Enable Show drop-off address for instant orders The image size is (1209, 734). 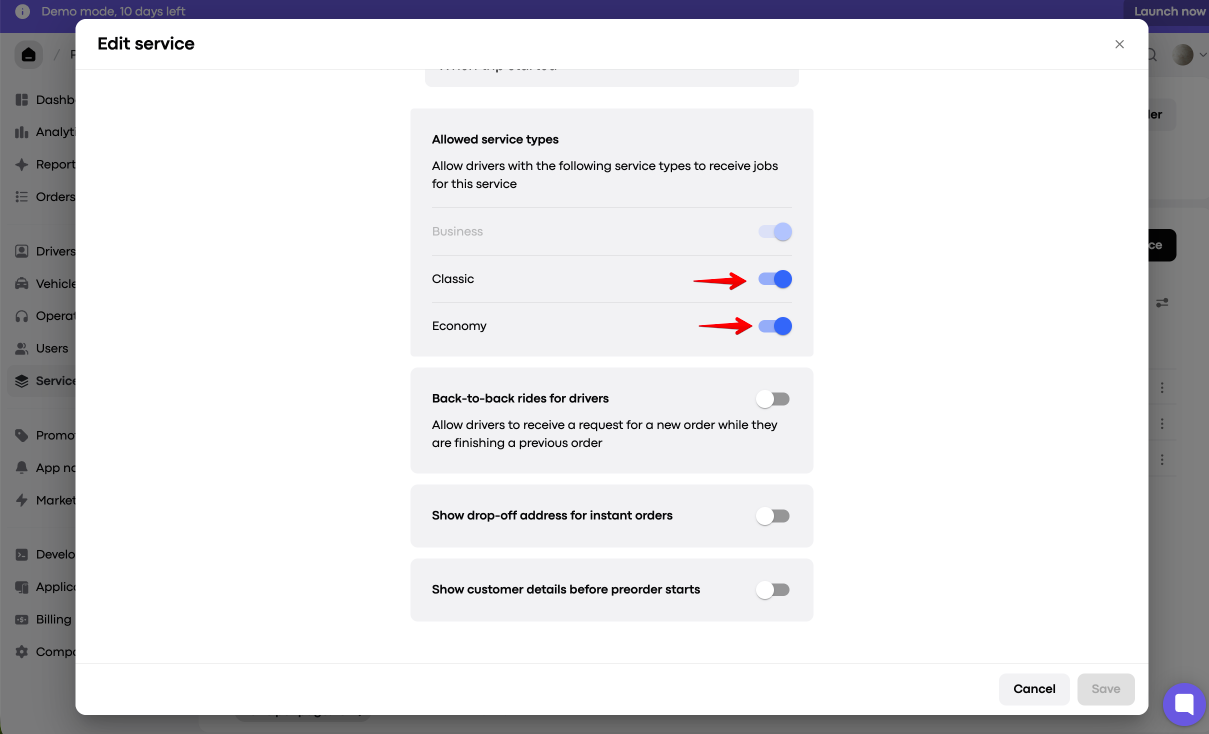[773, 516]
